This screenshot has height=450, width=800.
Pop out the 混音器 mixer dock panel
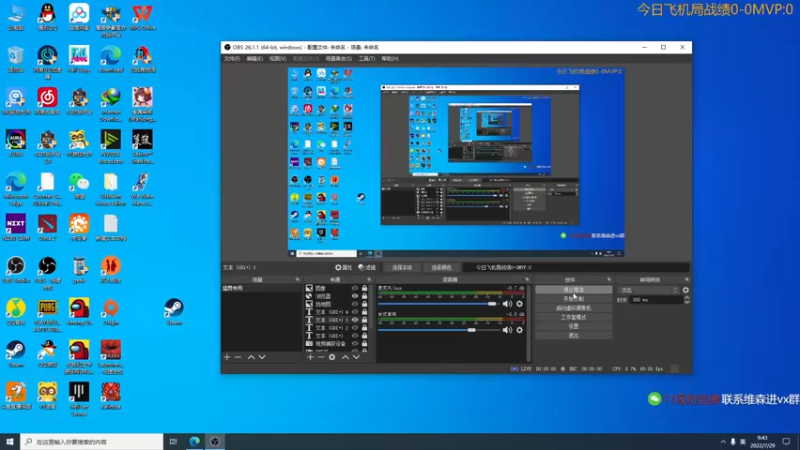[x=527, y=280]
